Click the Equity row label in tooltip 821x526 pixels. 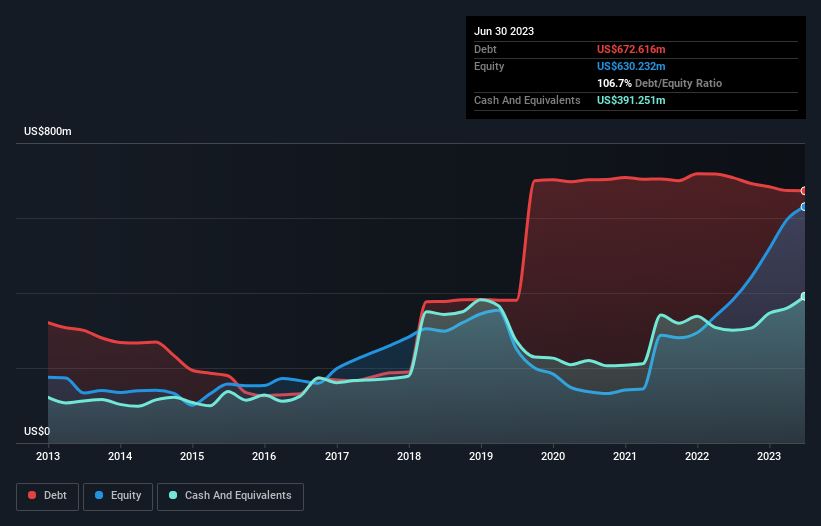click(x=489, y=66)
